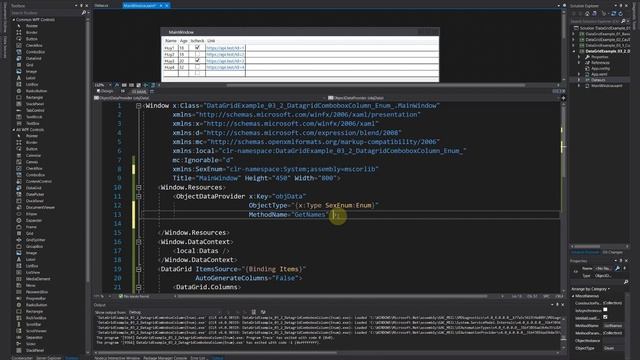Image resolution: width=640 pixels, height=360 pixels.
Task: Select the Slider control in the Toolbox
Action: pyautogui.click(x=31, y=344)
